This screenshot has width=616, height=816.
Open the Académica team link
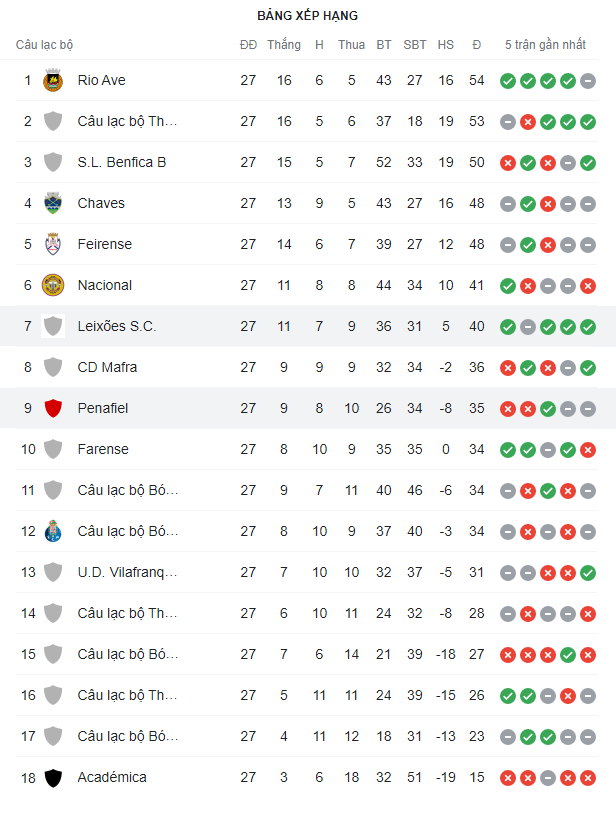111,777
